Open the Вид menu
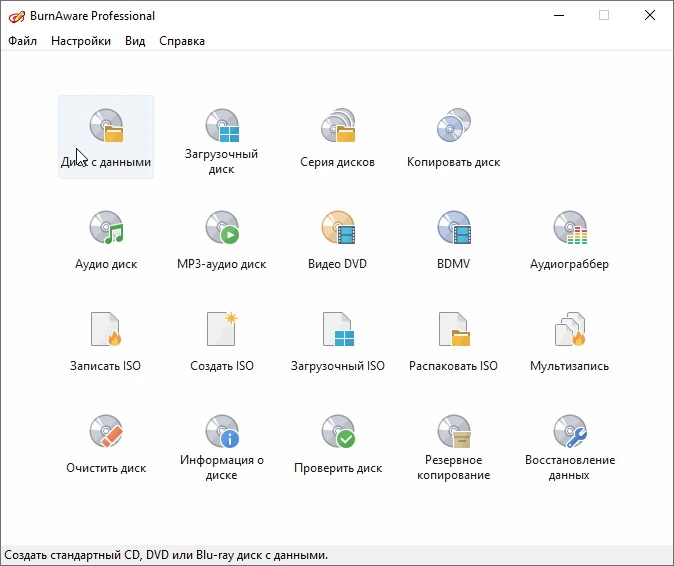 [x=135, y=41]
